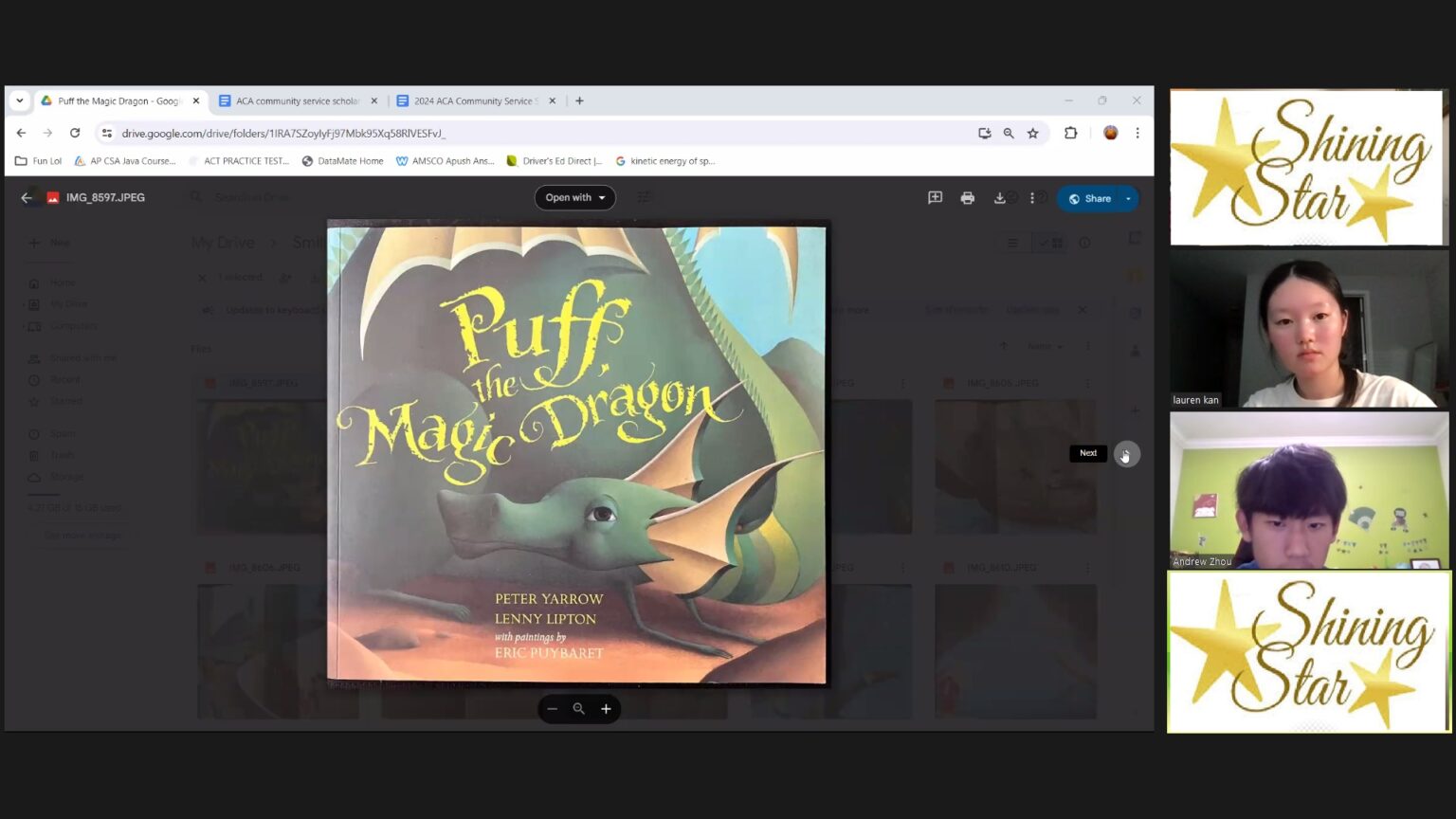
Task: Print the image with the printer icon
Action: [x=967, y=198]
